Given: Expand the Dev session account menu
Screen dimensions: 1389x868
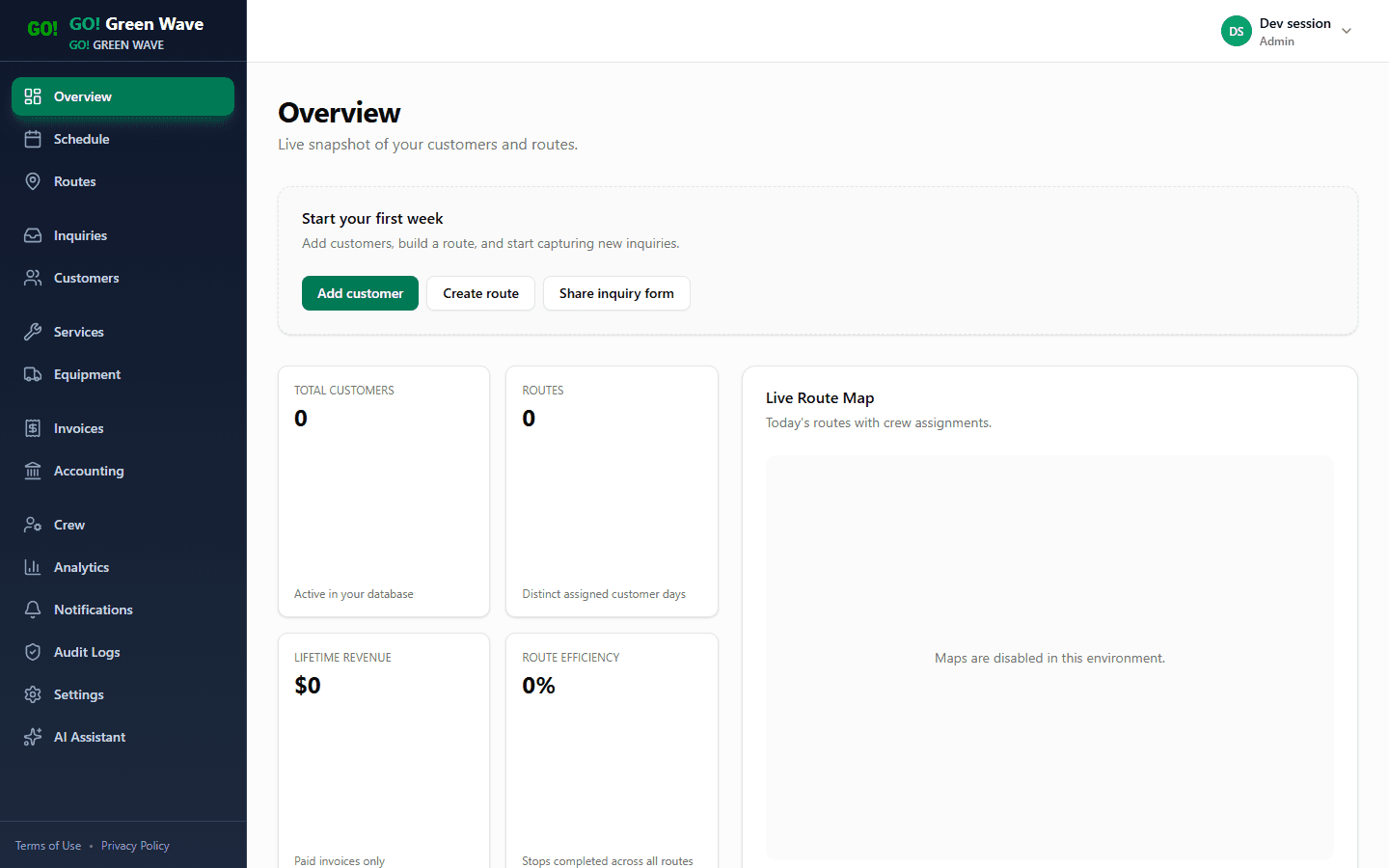Looking at the screenshot, I should coord(1347,30).
